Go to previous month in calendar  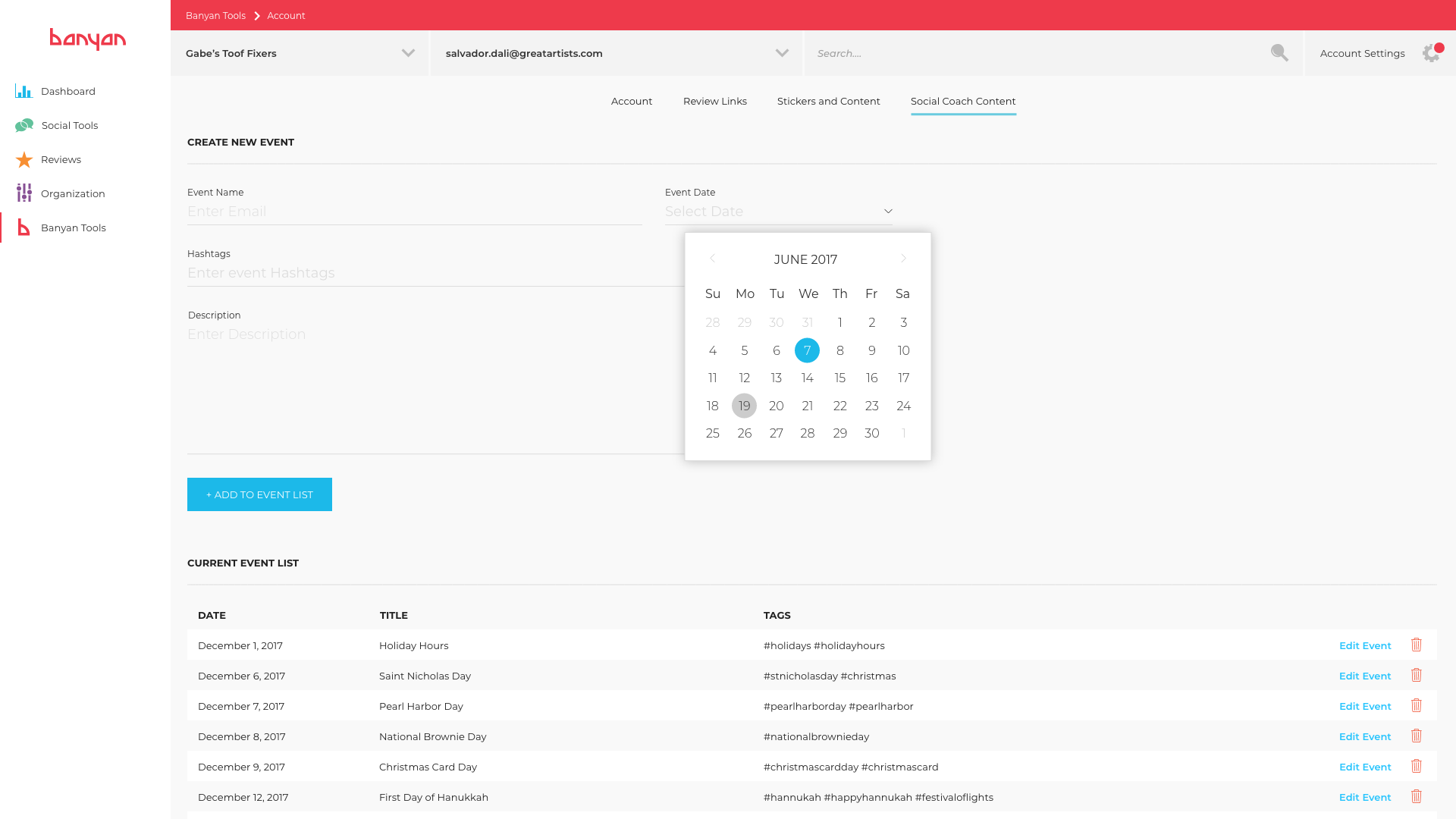click(712, 259)
